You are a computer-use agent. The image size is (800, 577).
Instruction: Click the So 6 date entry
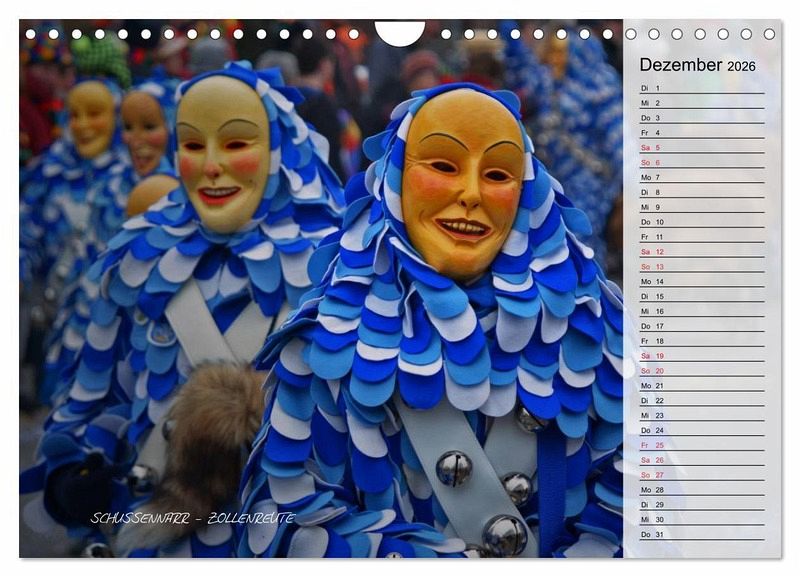[x=700, y=162]
